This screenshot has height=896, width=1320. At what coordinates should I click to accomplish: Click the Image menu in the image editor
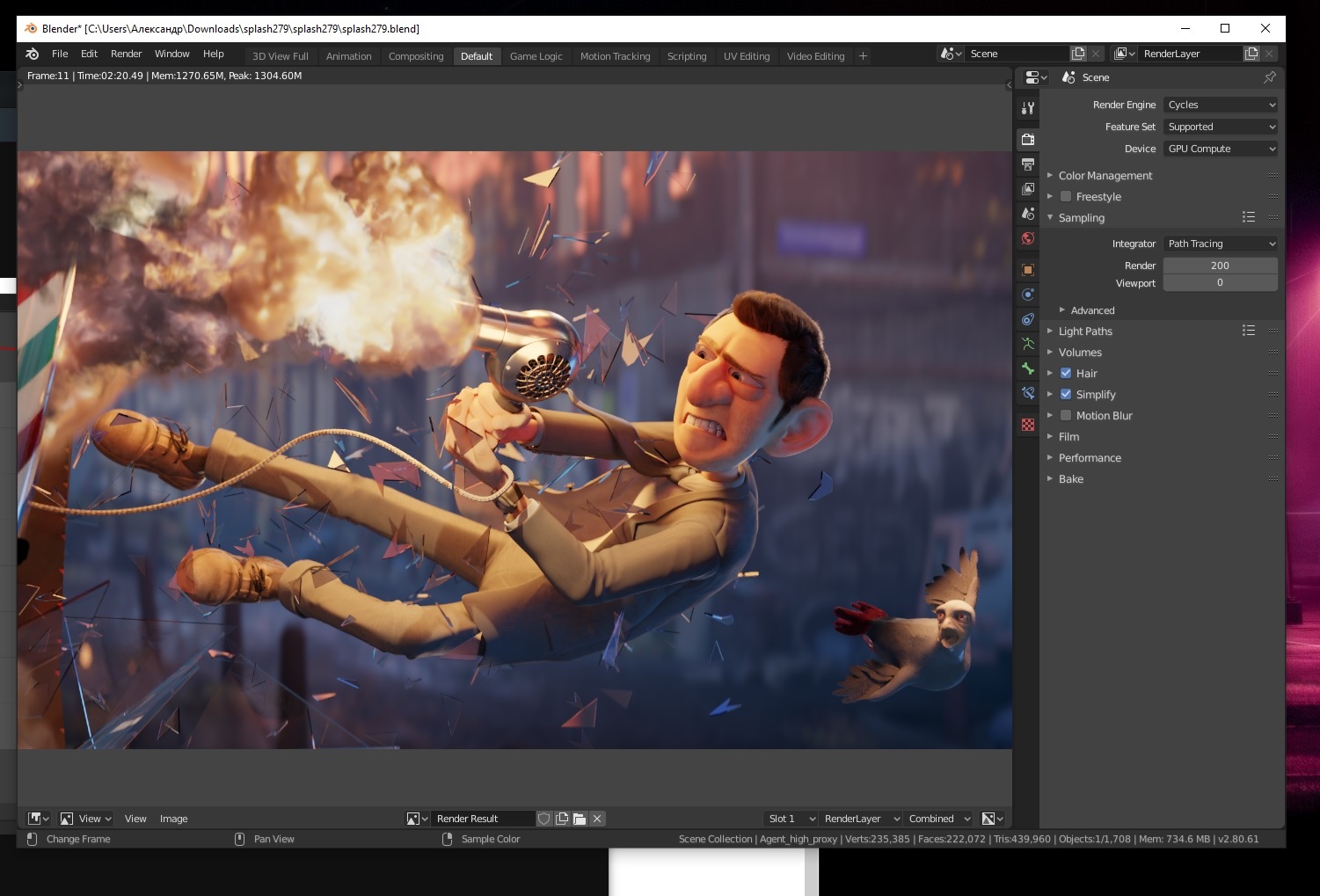point(173,819)
